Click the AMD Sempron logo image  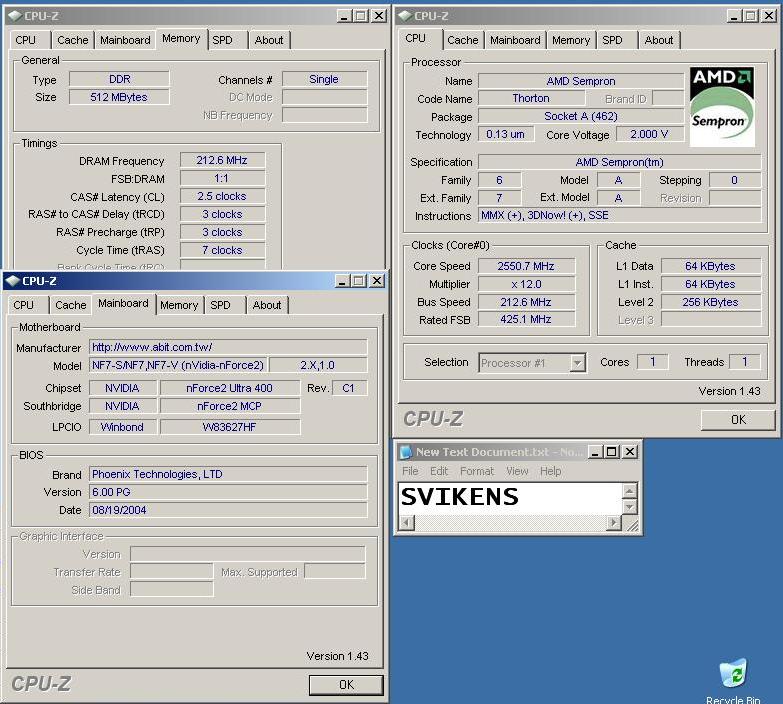722,107
